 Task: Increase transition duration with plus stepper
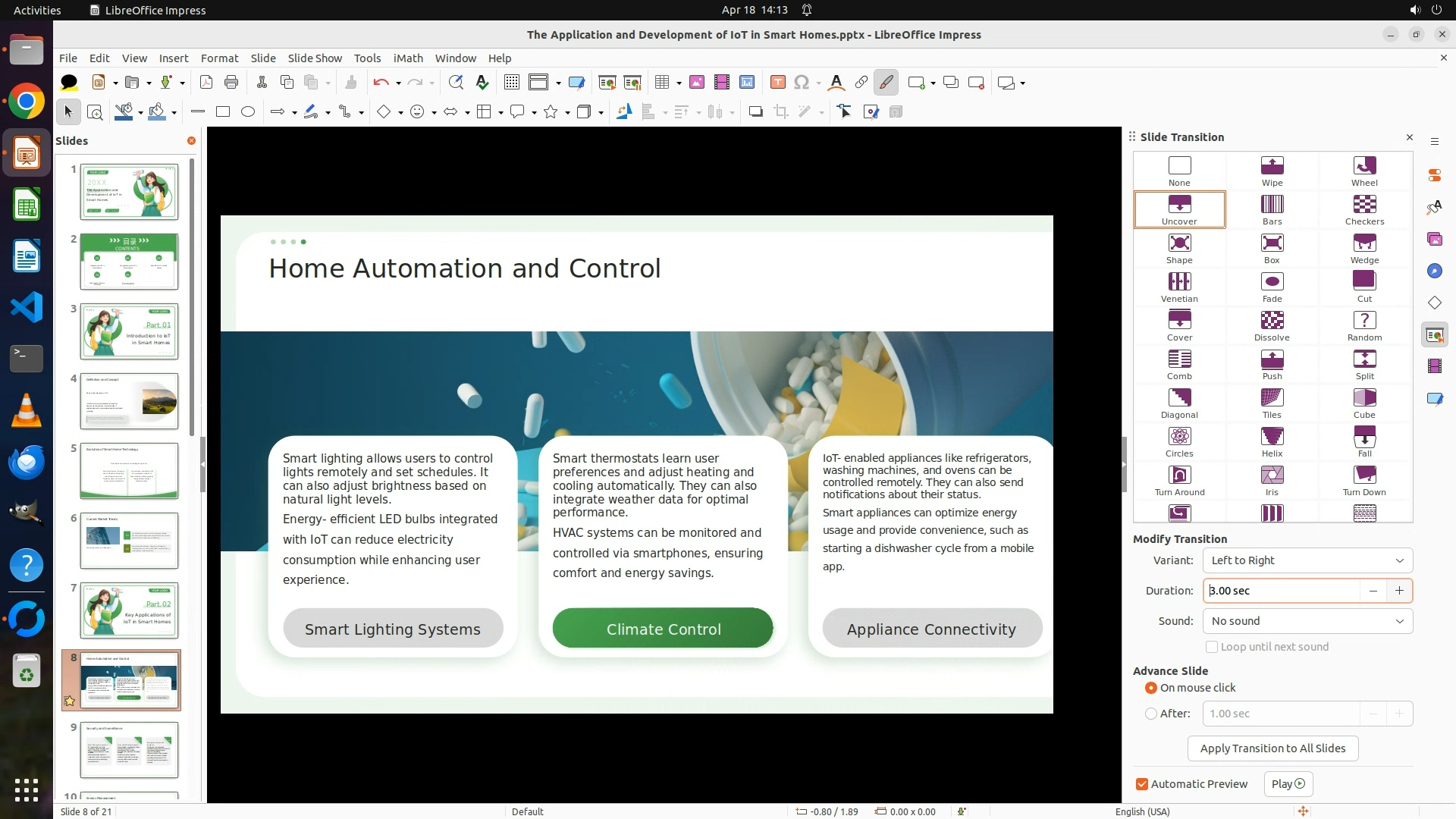[1399, 591]
